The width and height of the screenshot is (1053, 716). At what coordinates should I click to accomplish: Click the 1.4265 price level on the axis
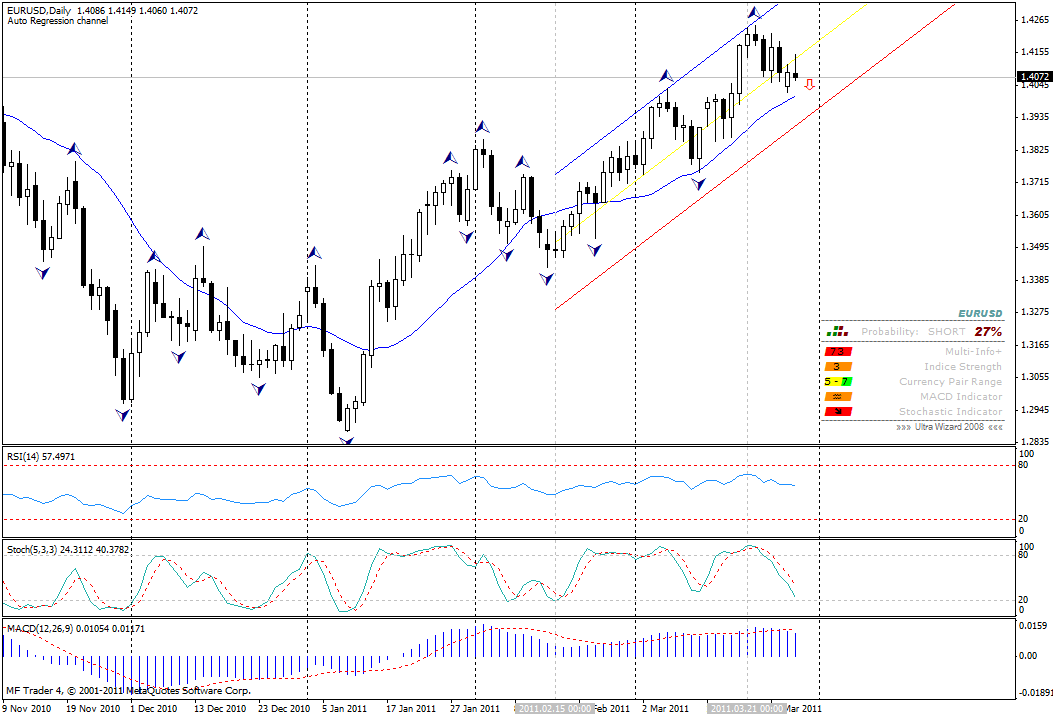1035,19
